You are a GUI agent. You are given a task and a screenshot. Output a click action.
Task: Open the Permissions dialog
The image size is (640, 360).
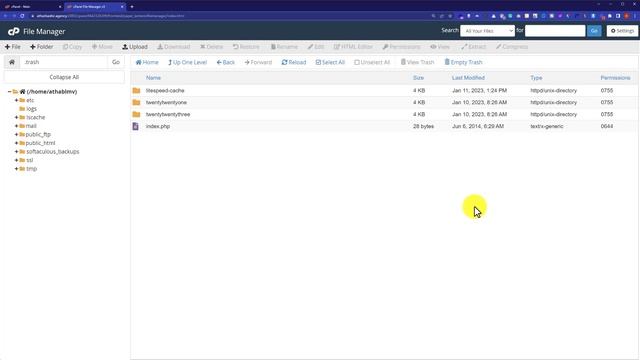click(401, 47)
